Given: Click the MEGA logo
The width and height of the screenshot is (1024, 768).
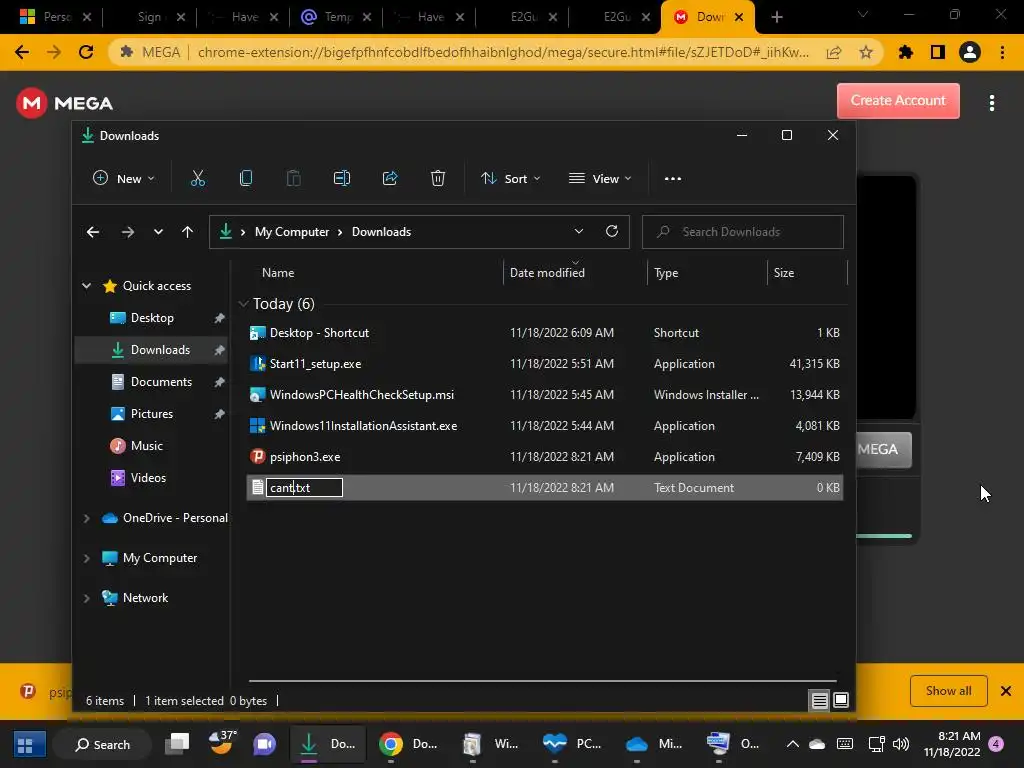Looking at the screenshot, I should click(64, 103).
